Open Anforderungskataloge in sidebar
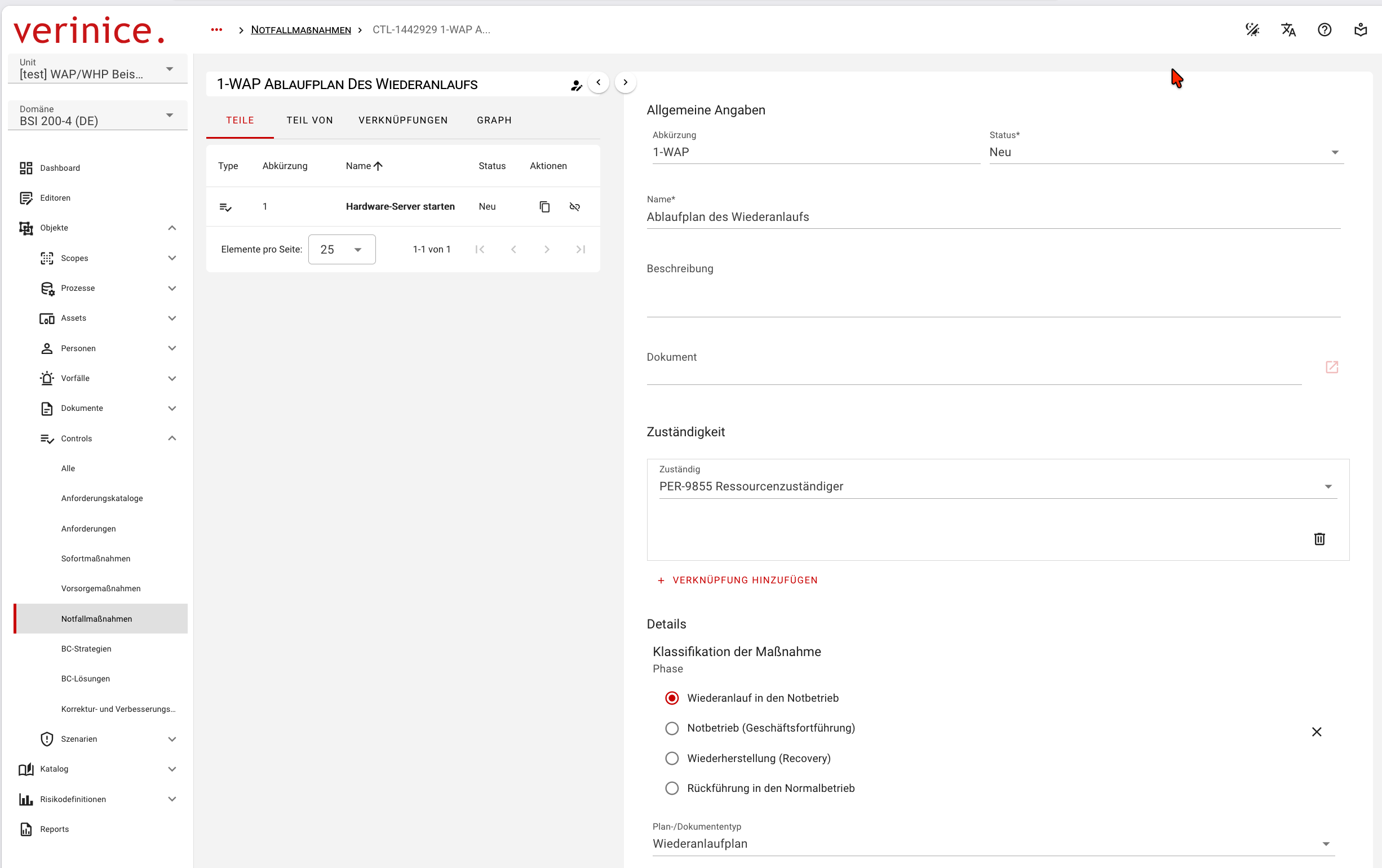The image size is (1382, 868). pos(101,498)
